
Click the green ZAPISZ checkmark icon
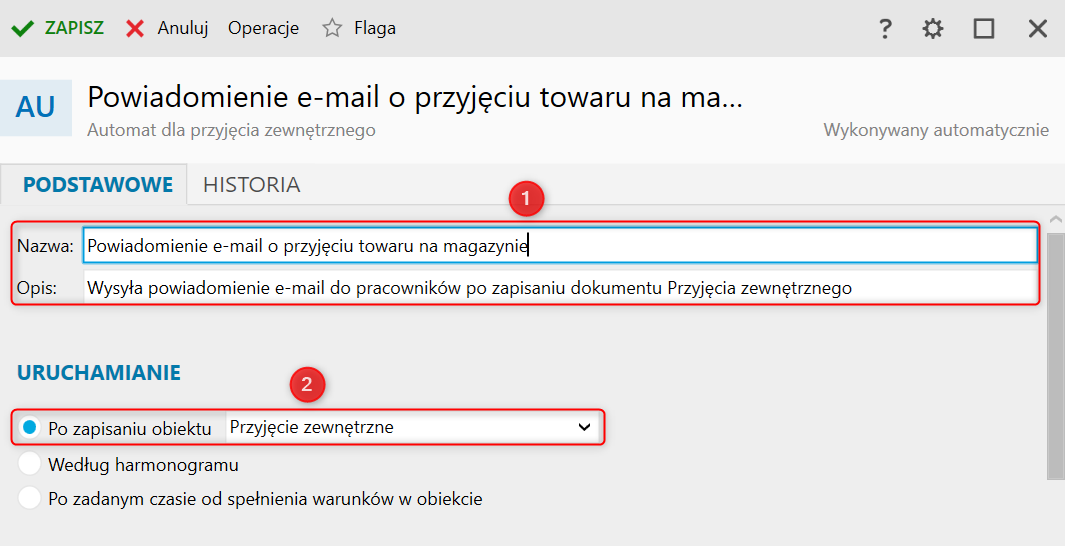tap(22, 28)
